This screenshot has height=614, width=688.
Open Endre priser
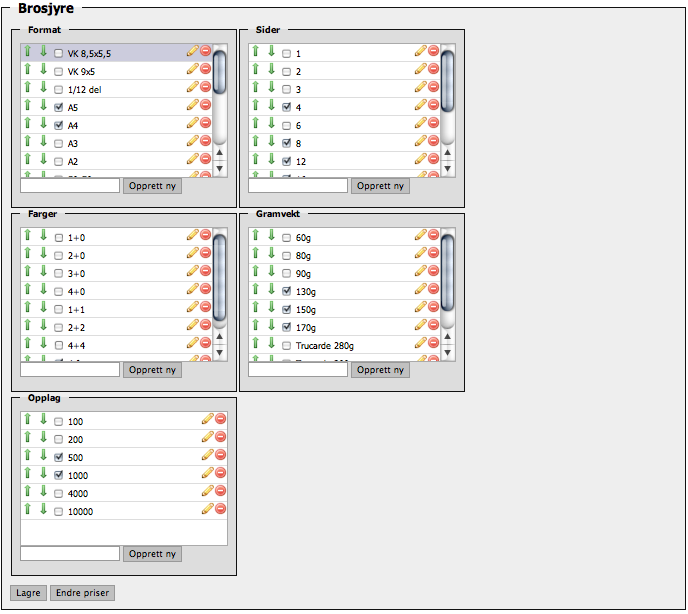(x=83, y=593)
